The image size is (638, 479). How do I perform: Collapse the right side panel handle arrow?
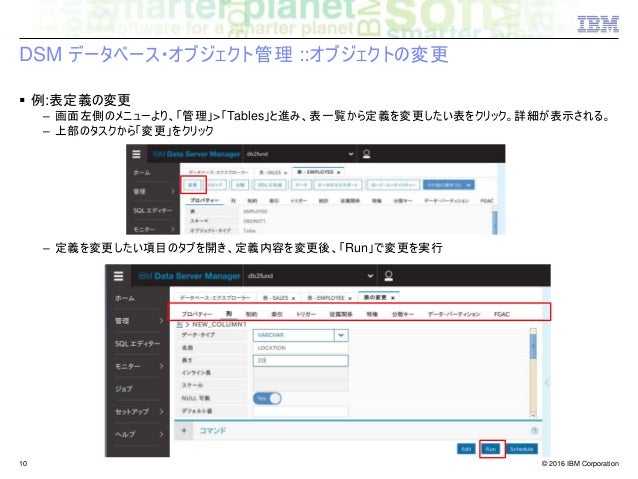[x=547, y=383]
